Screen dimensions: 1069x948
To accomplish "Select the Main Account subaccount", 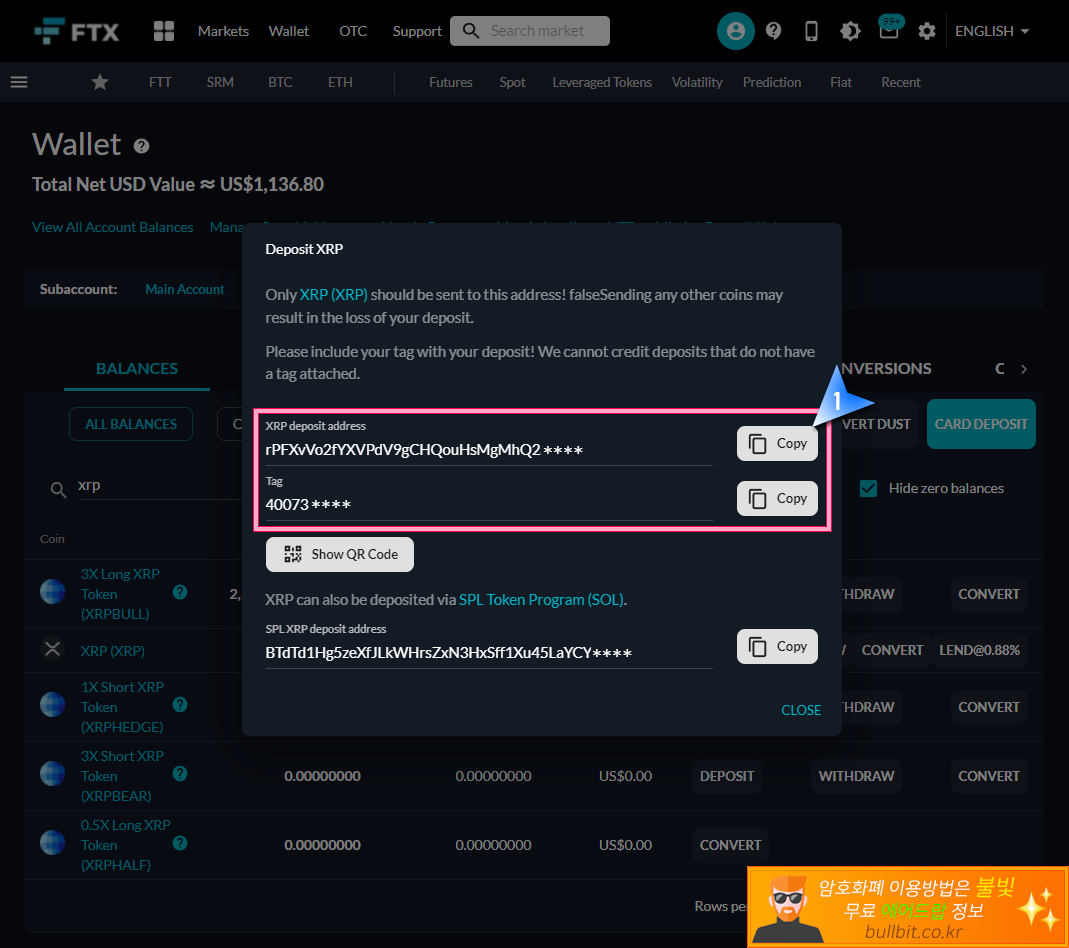I will [x=185, y=290].
